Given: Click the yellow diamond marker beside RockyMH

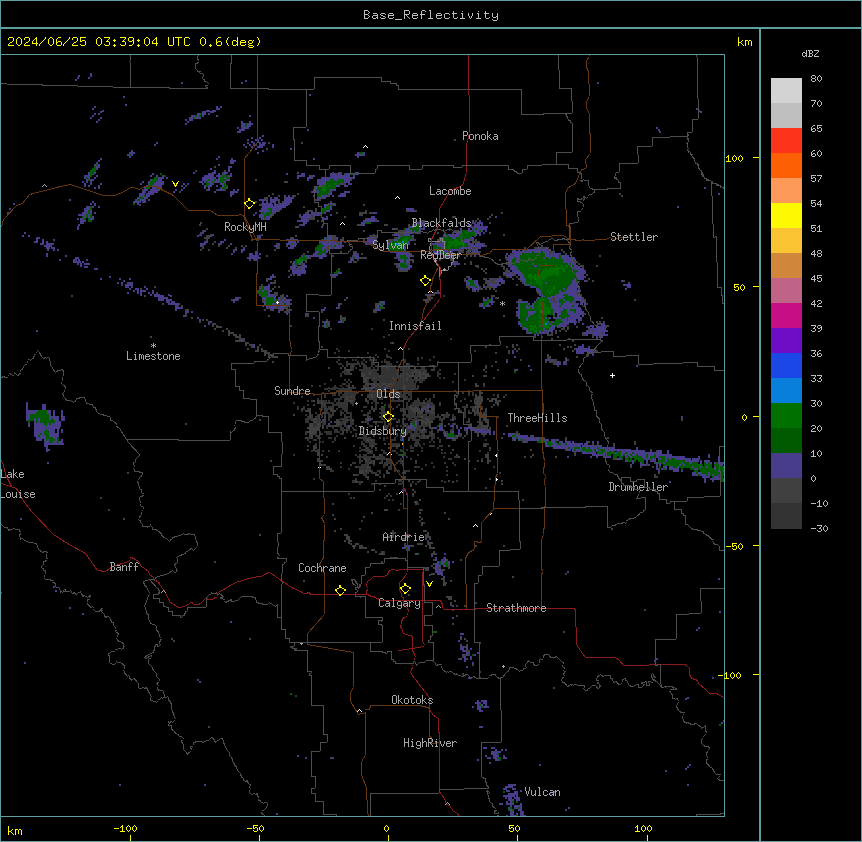Looking at the screenshot, I should 250,204.
